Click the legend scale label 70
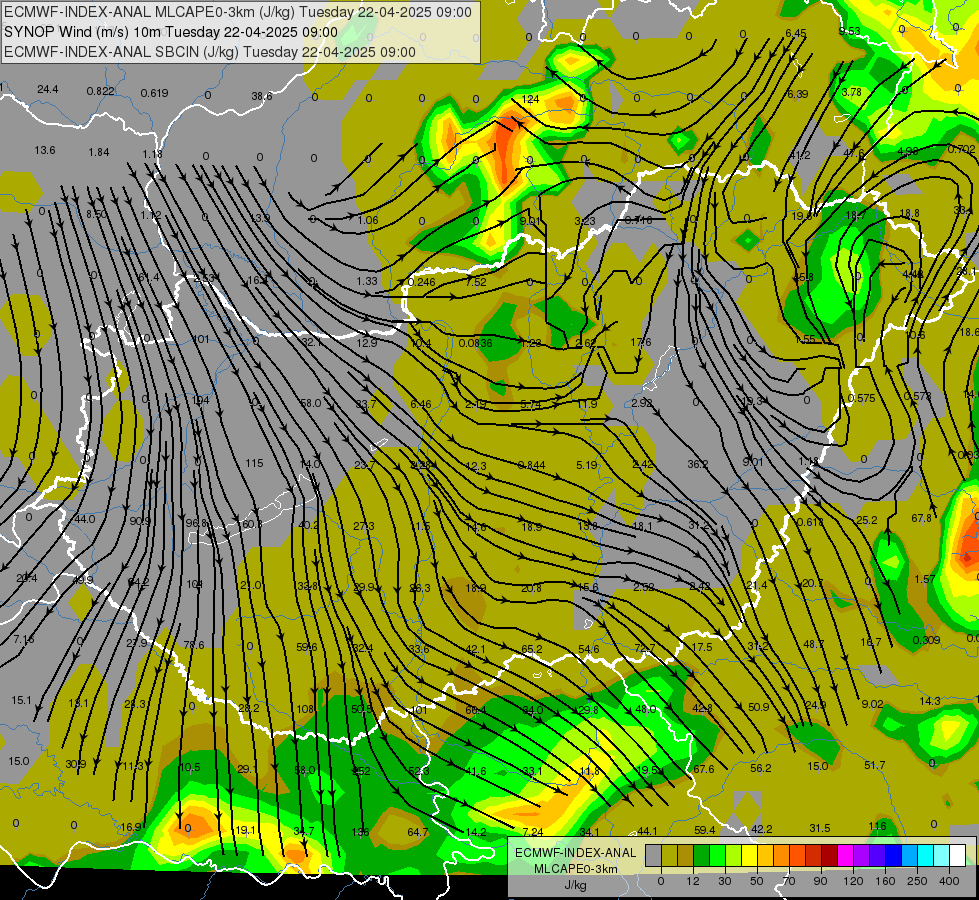This screenshot has height=900, width=979. click(789, 881)
